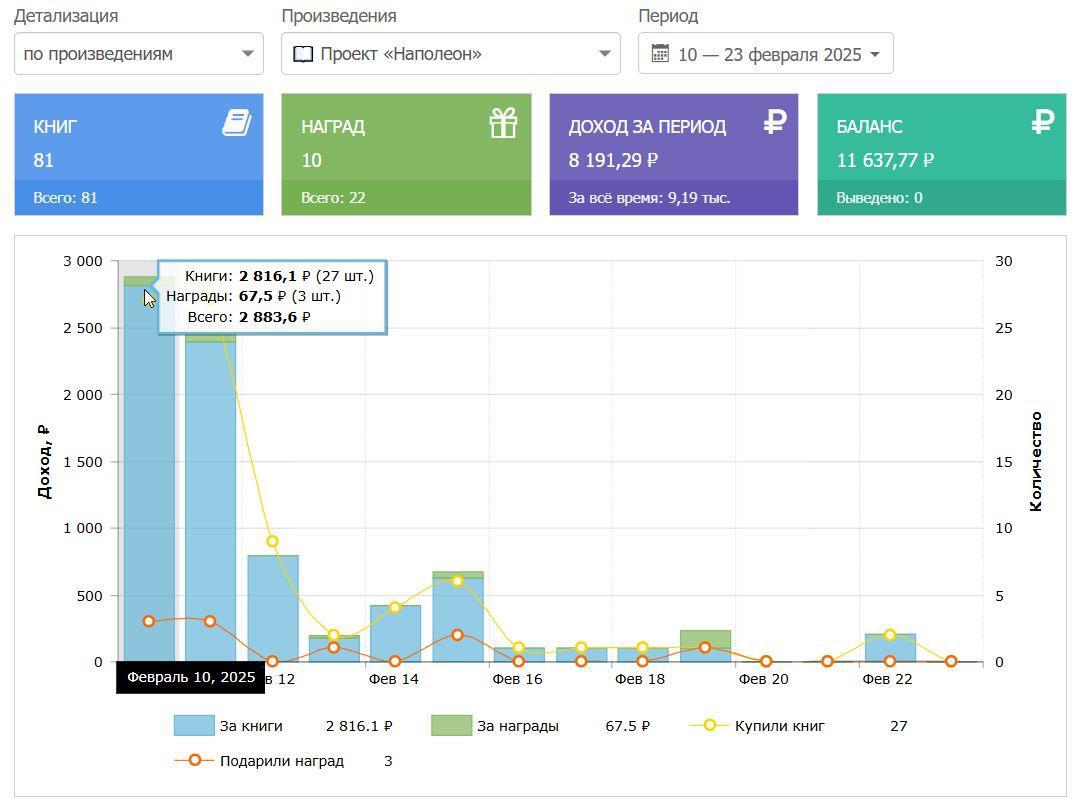The width and height of the screenshot is (1073, 799).
Task: Click the gift icon on Наград card
Action: pos(503,124)
